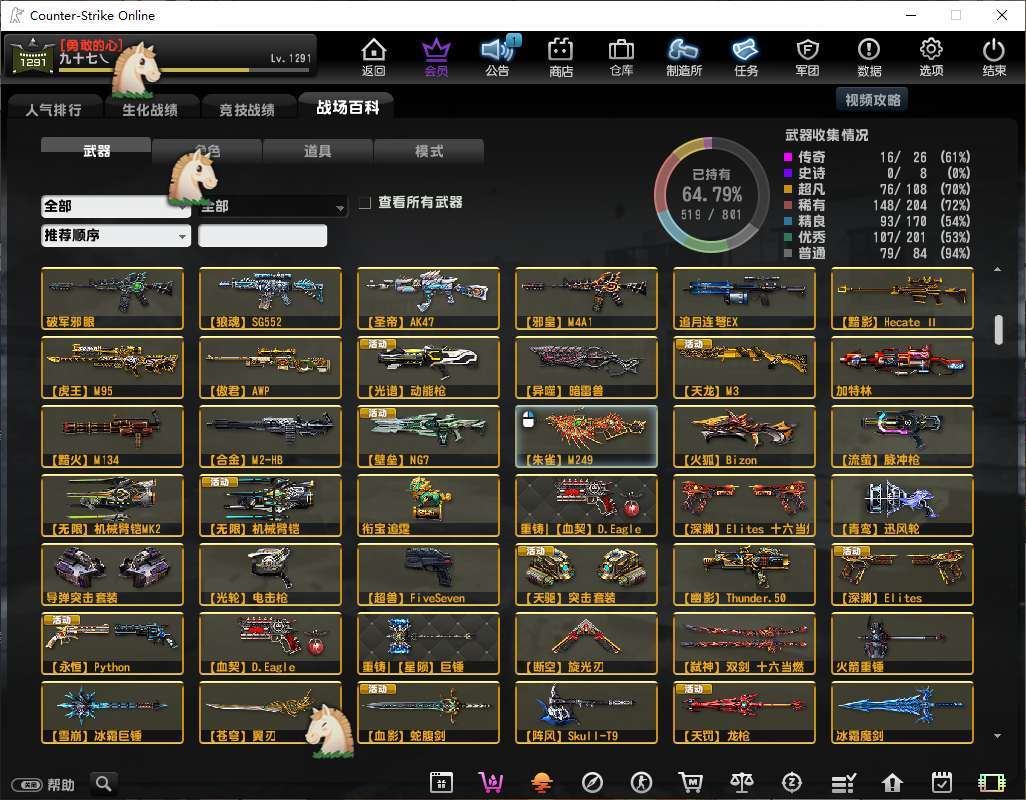Open the 会员 crown membership icon

(x=436, y=56)
